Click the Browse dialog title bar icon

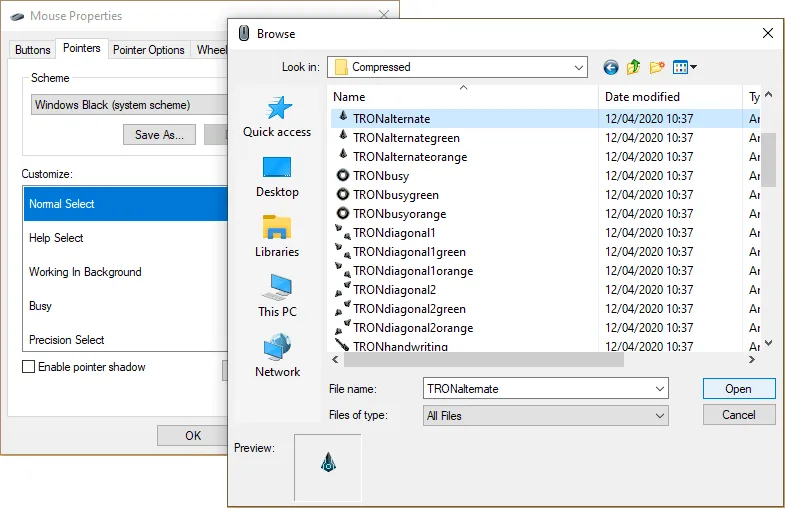[244, 34]
